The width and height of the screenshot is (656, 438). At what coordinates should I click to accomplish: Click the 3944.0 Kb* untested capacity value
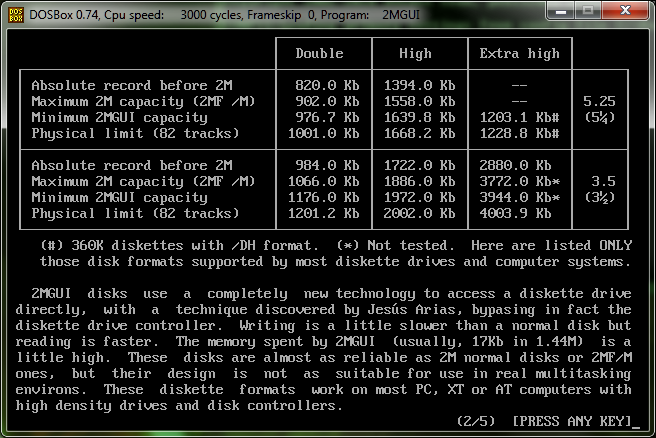pyautogui.click(x=520, y=197)
